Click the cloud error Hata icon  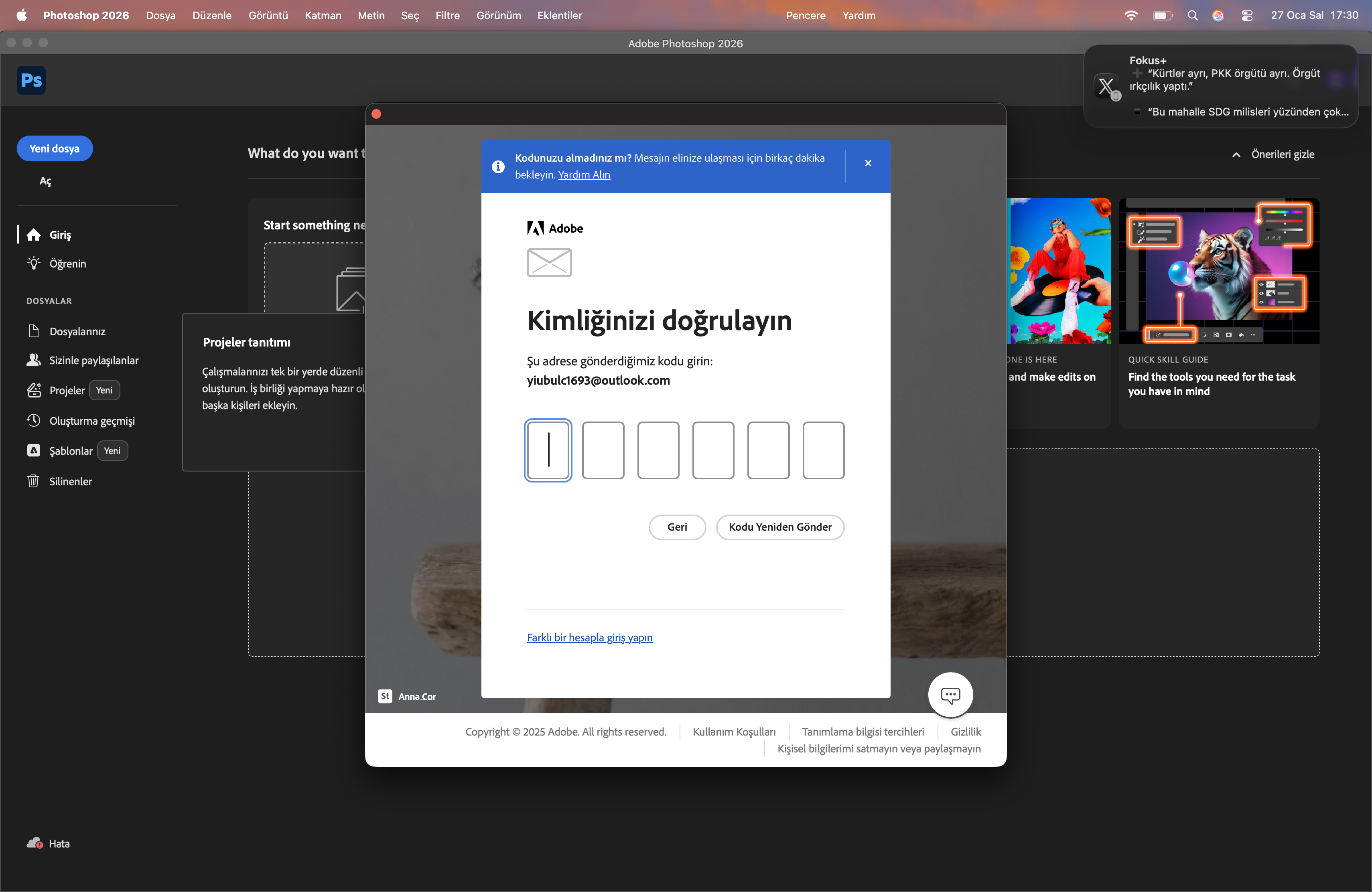35,843
